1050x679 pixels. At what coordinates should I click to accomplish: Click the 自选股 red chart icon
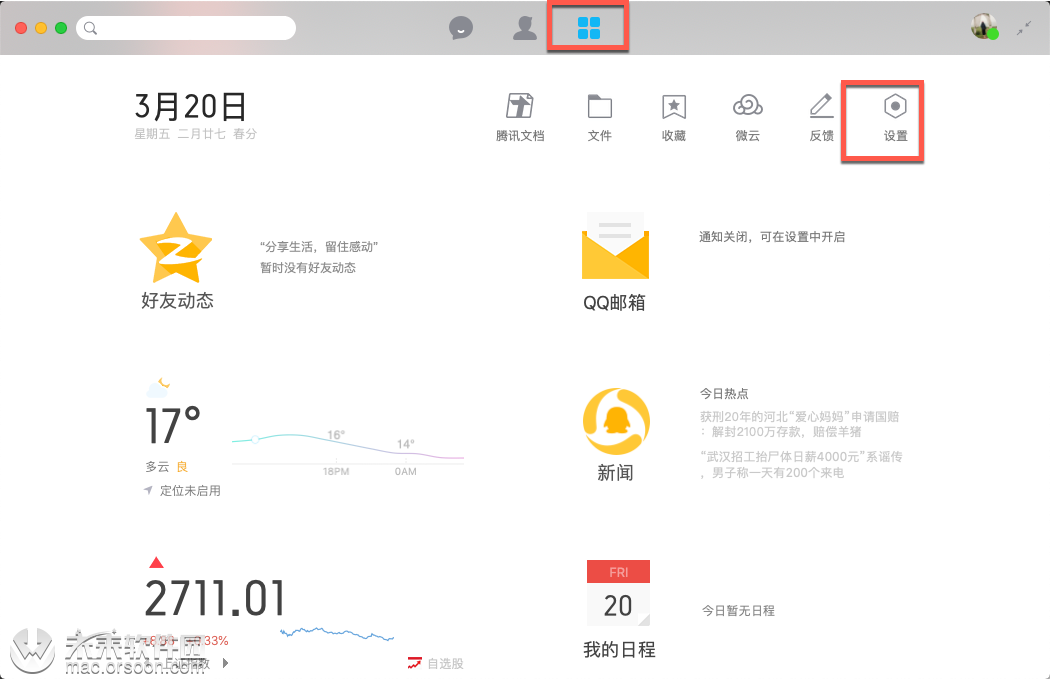[415, 664]
